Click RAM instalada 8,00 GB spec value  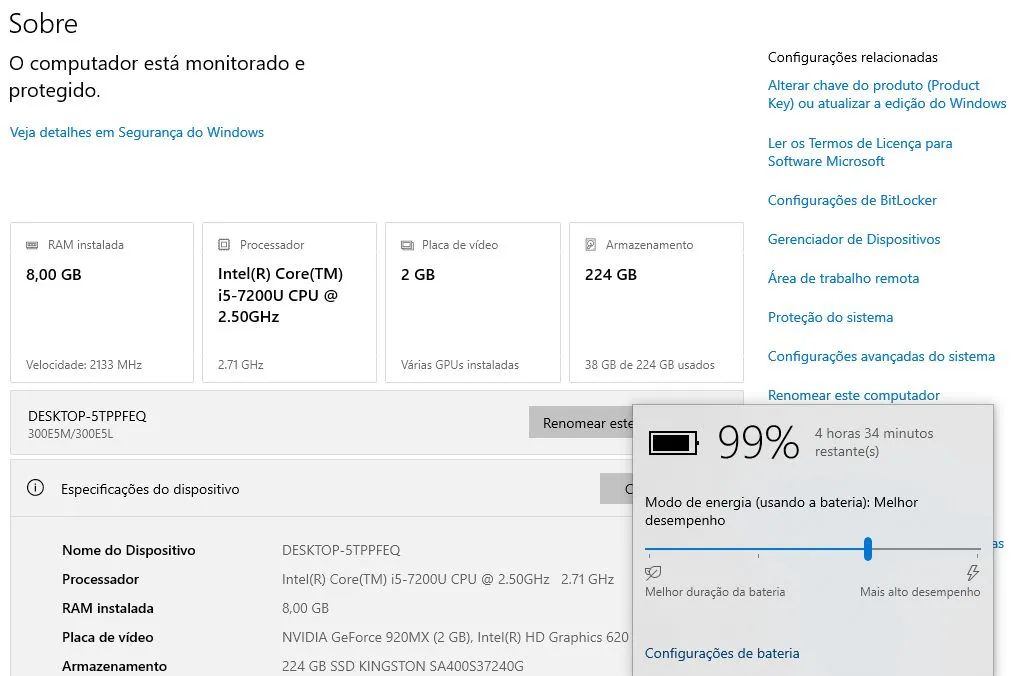[x=305, y=608]
